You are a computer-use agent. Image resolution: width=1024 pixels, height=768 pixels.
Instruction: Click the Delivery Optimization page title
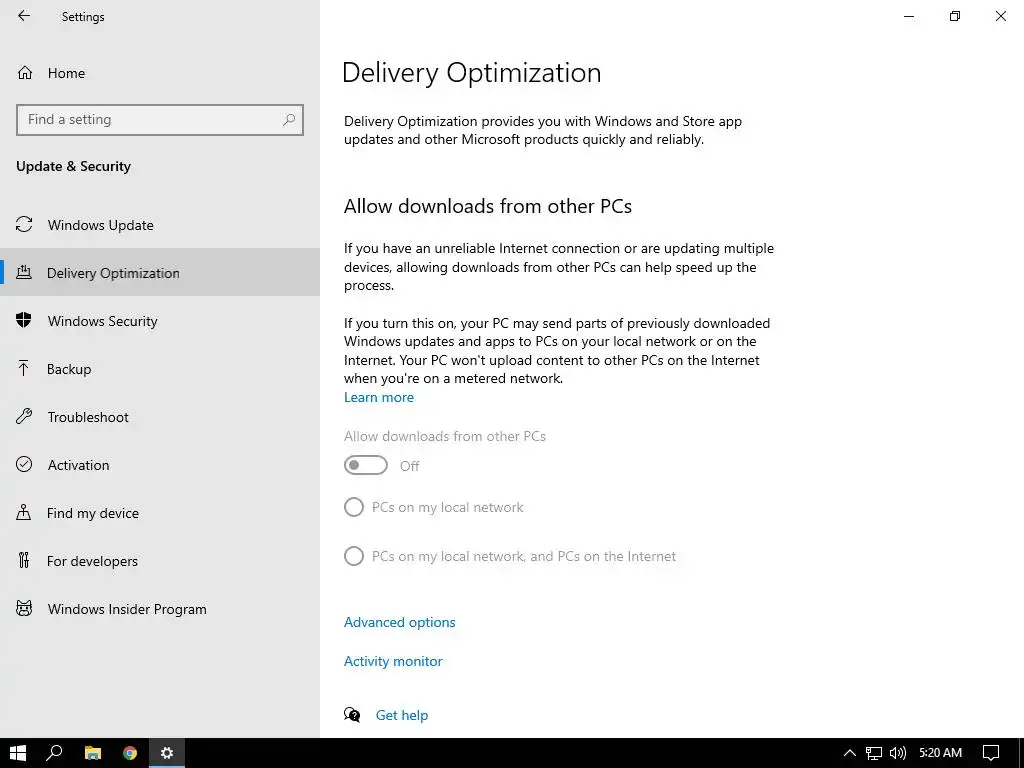pos(472,72)
